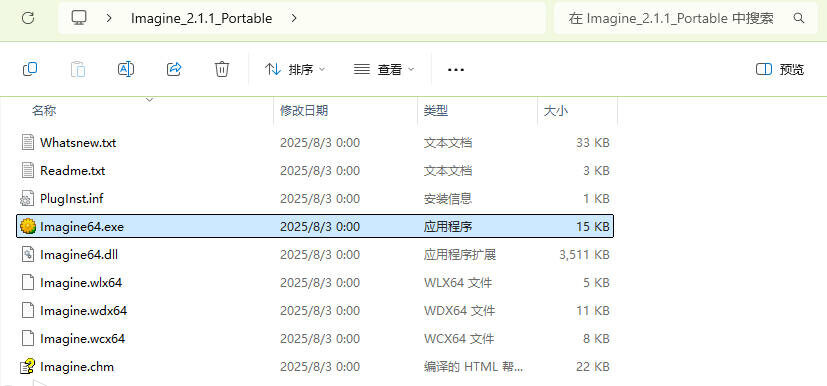The height and width of the screenshot is (386, 827).
Task: Click the 编译的 HTML 帮... type cell
Action: 474,366
